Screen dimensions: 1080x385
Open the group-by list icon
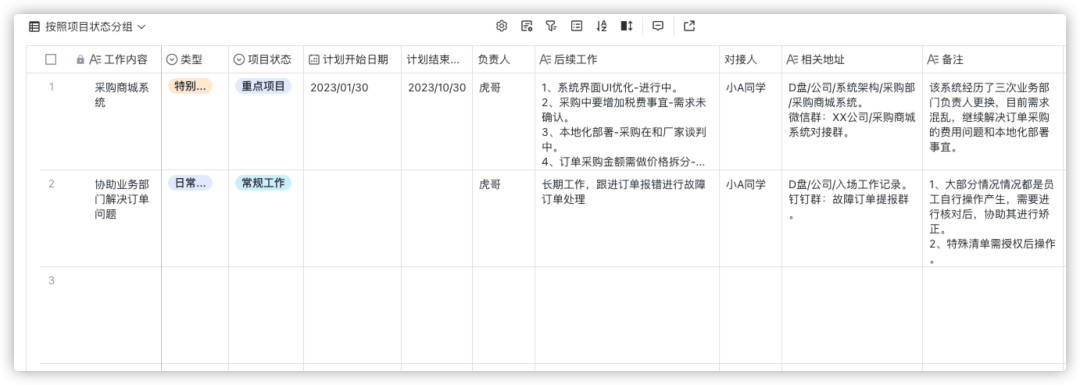pyautogui.click(x=577, y=26)
